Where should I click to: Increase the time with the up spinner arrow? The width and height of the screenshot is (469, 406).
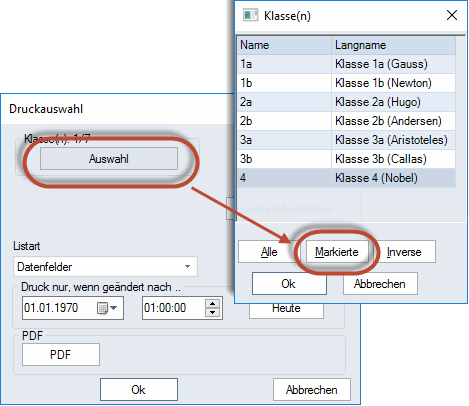tap(212, 303)
